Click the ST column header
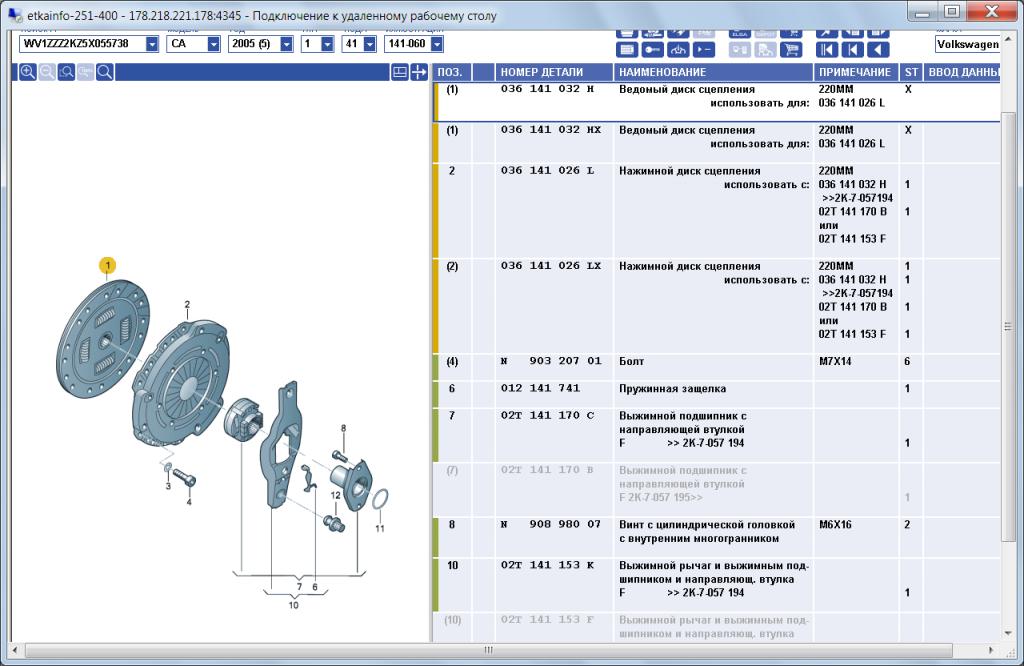This screenshot has height=666, width=1024. pyautogui.click(x=911, y=72)
